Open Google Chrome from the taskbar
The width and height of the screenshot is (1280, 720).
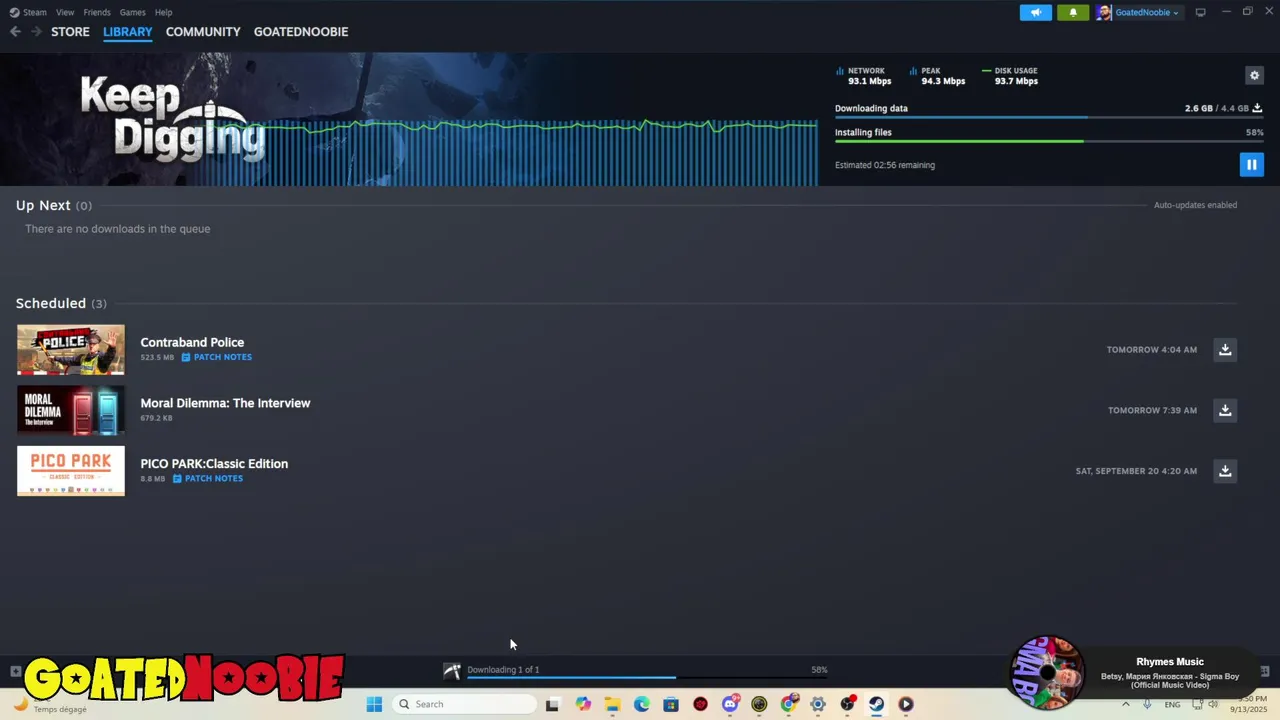(x=788, y=704)
